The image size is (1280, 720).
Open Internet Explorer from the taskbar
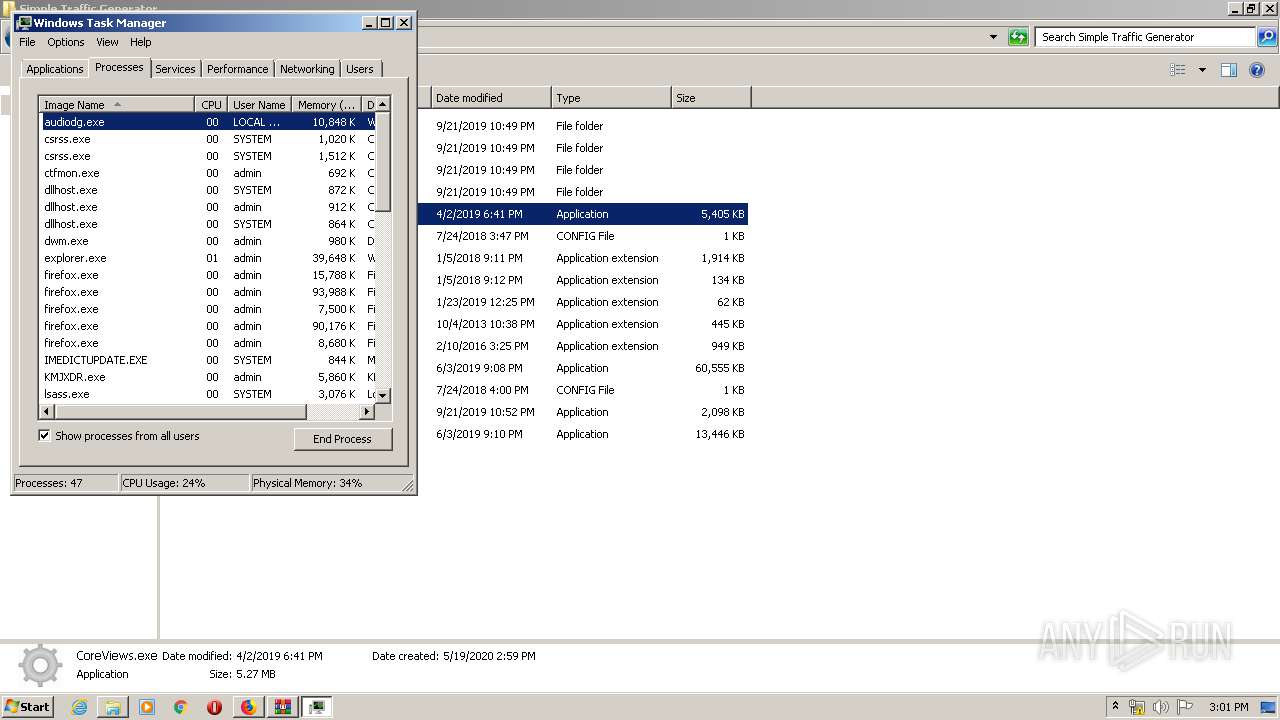point(80,707)
